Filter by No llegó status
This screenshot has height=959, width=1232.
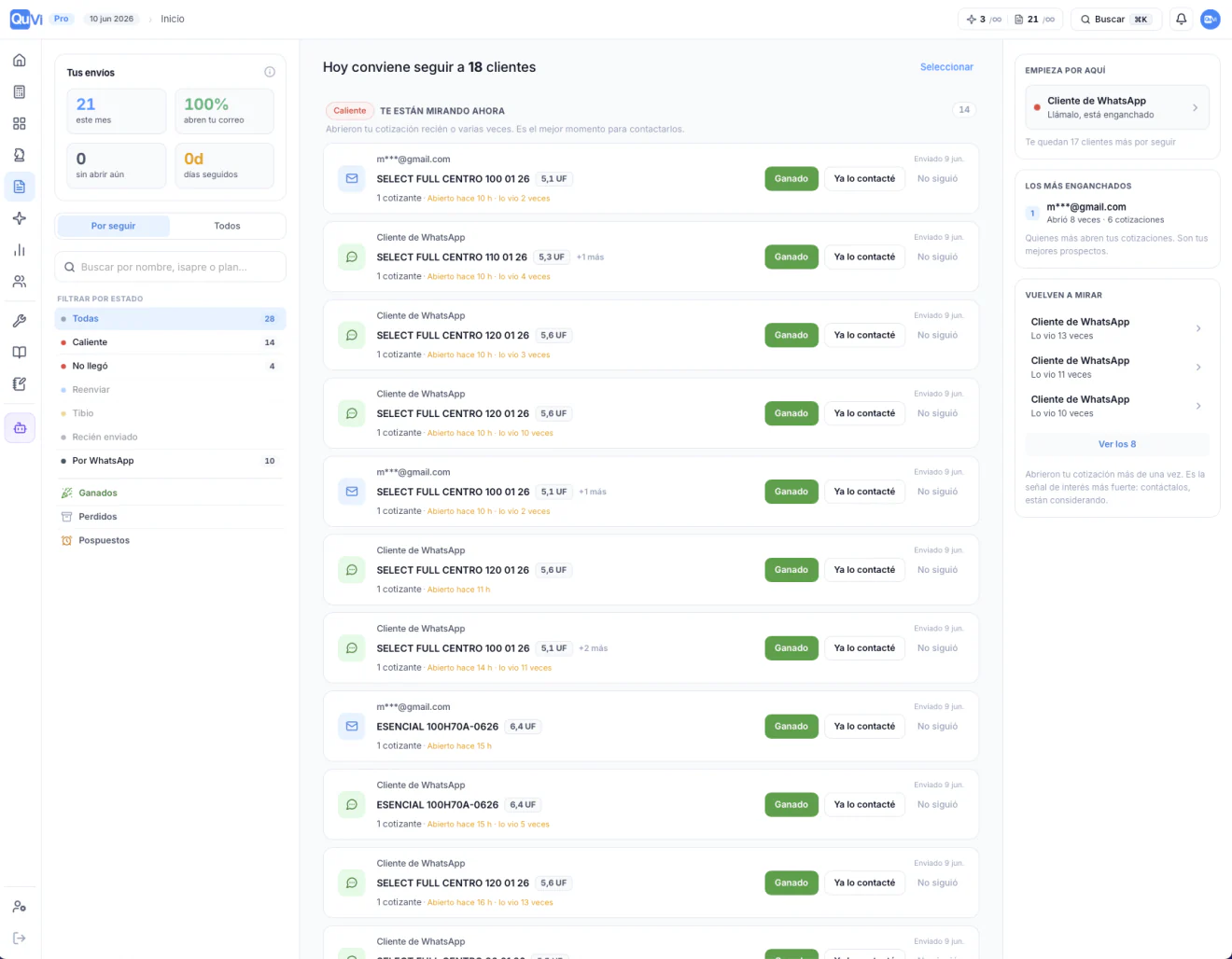[169, 366]
